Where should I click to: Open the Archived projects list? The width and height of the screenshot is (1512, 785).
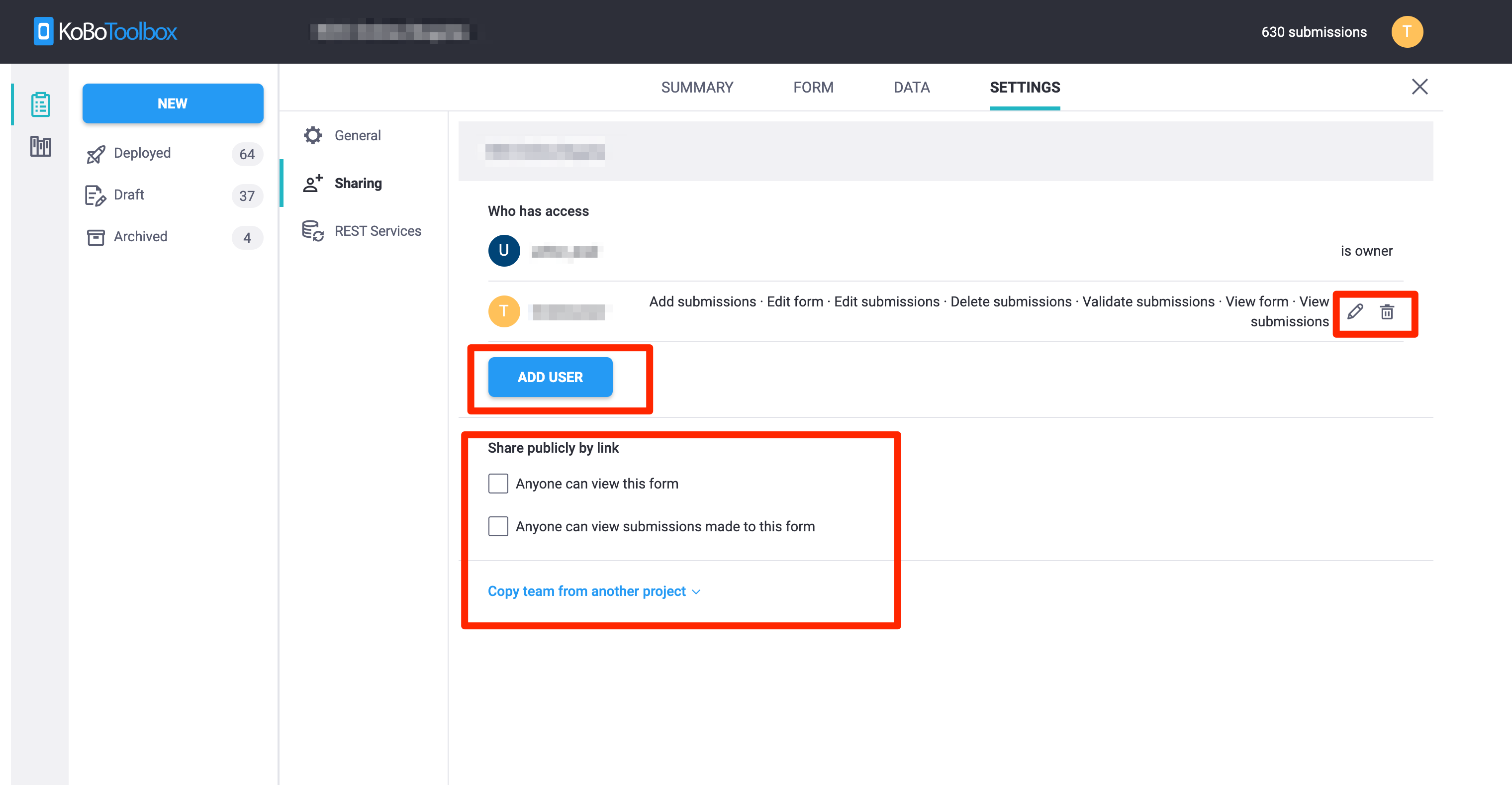[140, 237]
